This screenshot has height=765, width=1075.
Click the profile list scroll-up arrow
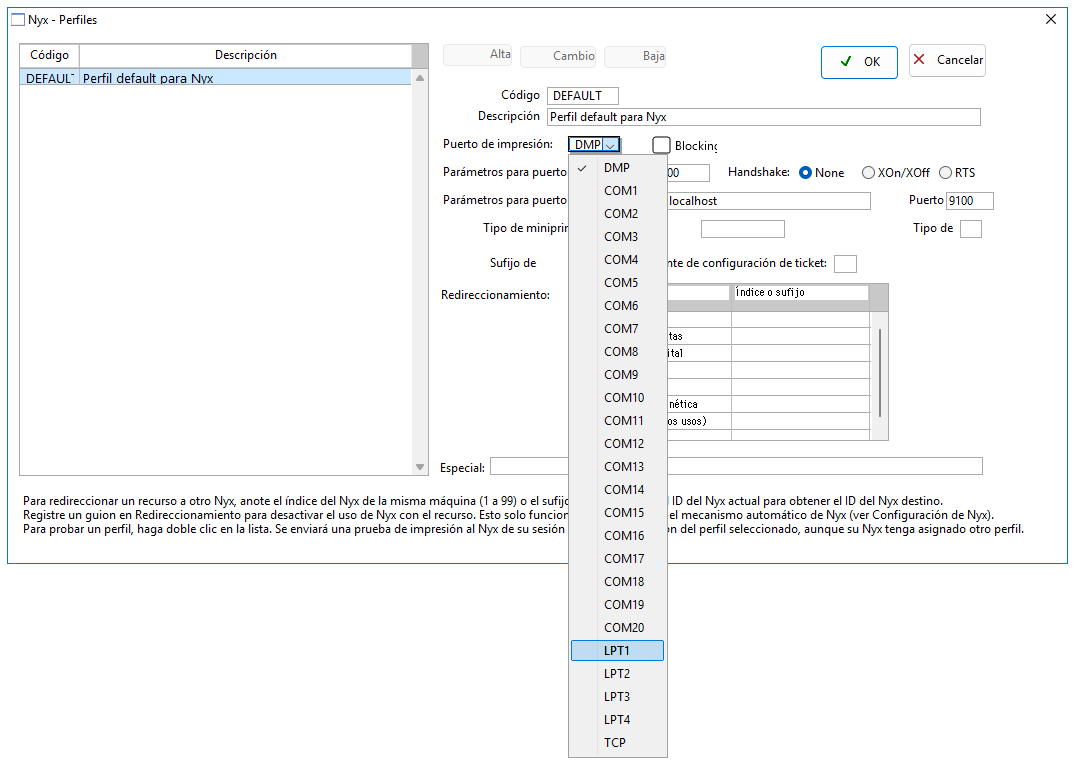click(420, 78)
